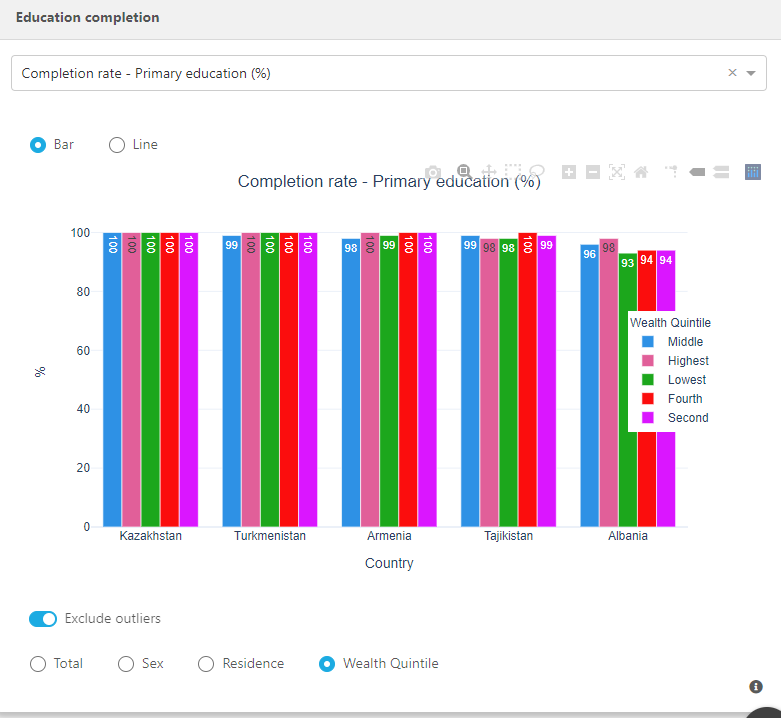Select the Bar chart radio button
The height and width of the screenshot is (718, 781).
coord(38,145)
